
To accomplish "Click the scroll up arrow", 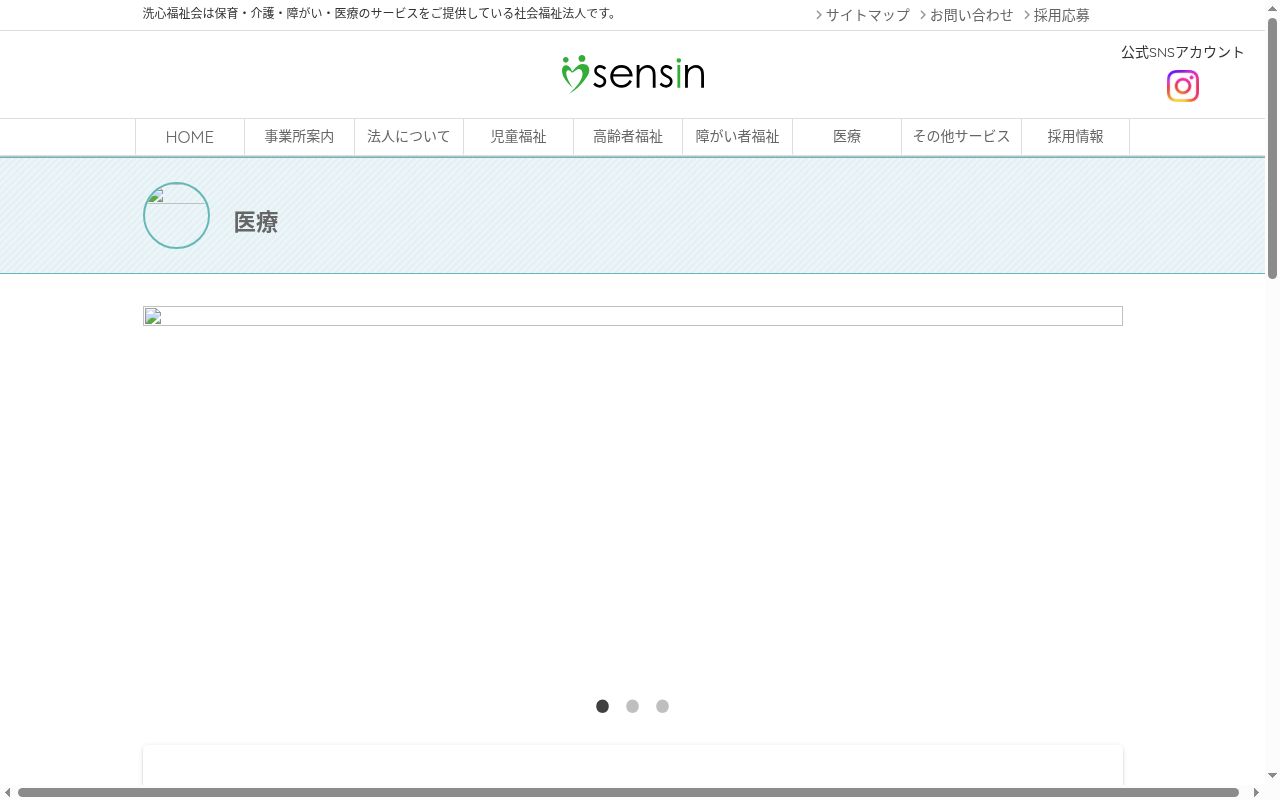I will [x=1272, y=7].
